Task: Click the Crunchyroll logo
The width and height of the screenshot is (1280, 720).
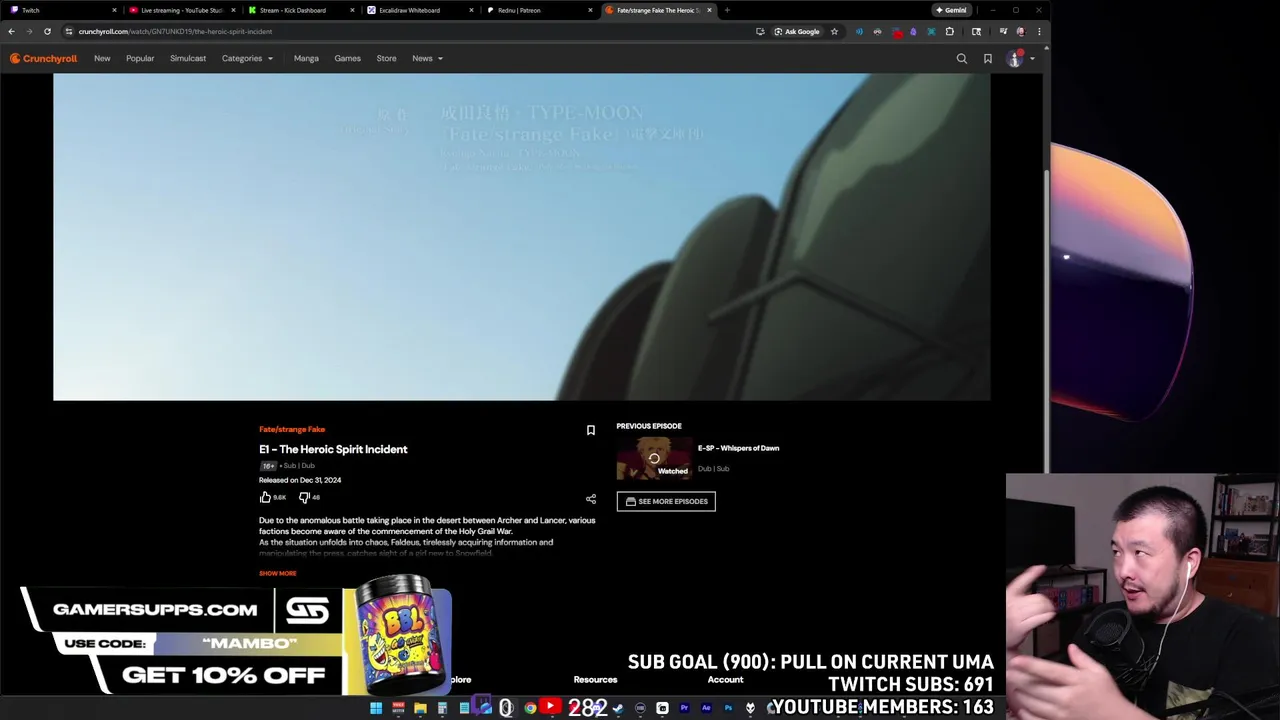Action: click(44, 59)
